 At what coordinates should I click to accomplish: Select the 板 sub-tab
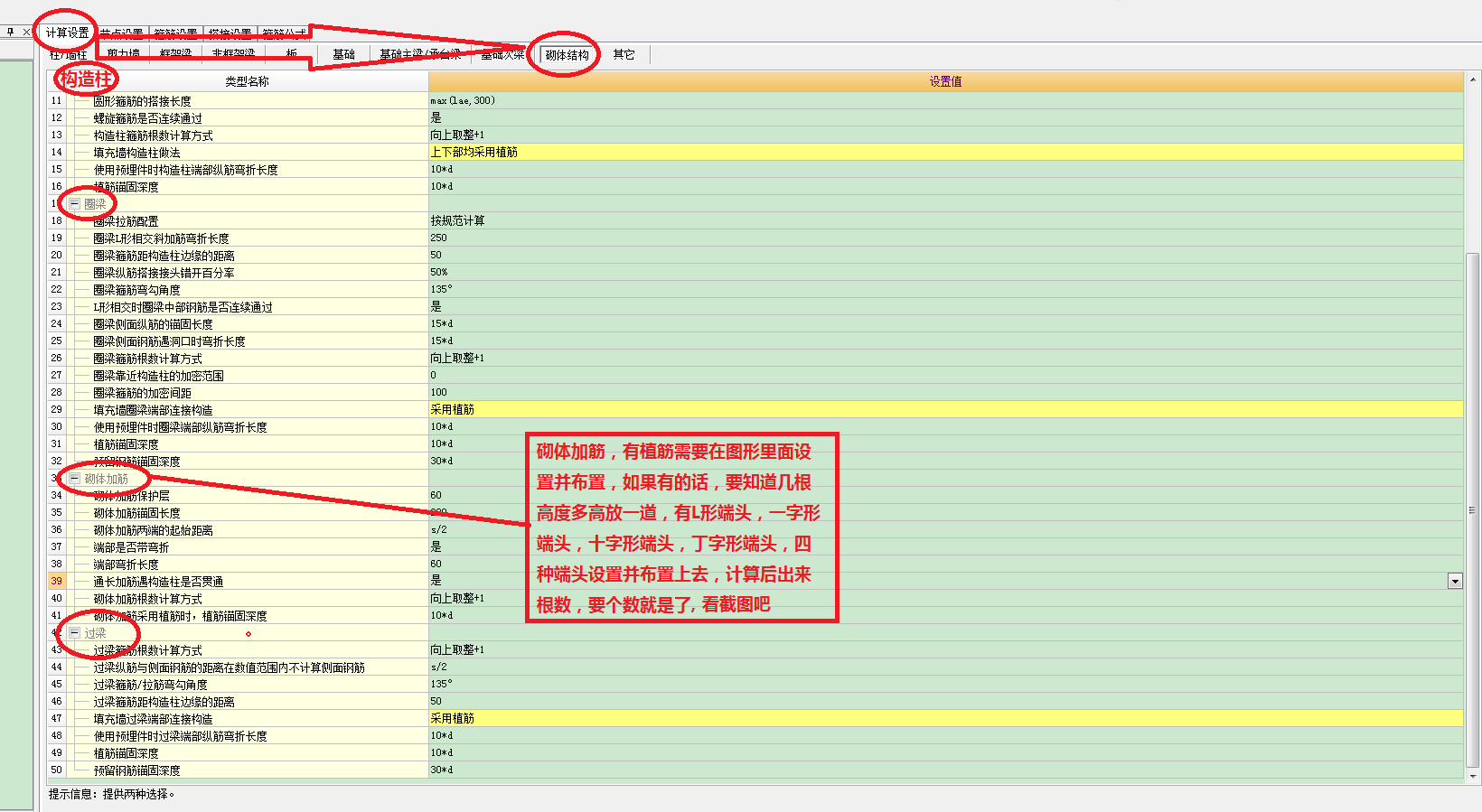pos(291,54)
